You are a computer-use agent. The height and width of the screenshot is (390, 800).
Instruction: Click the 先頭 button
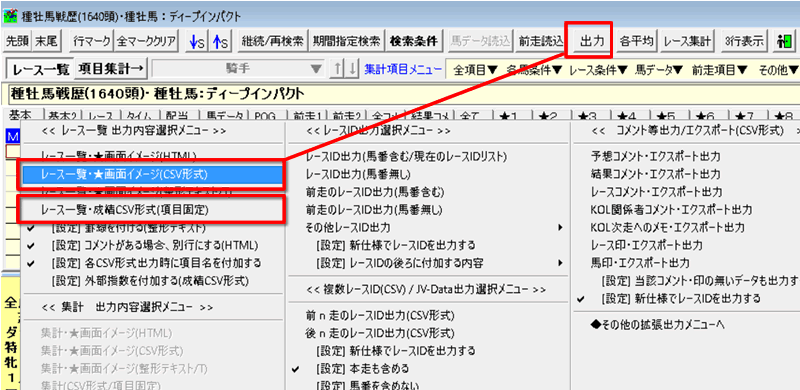(17, 41)
